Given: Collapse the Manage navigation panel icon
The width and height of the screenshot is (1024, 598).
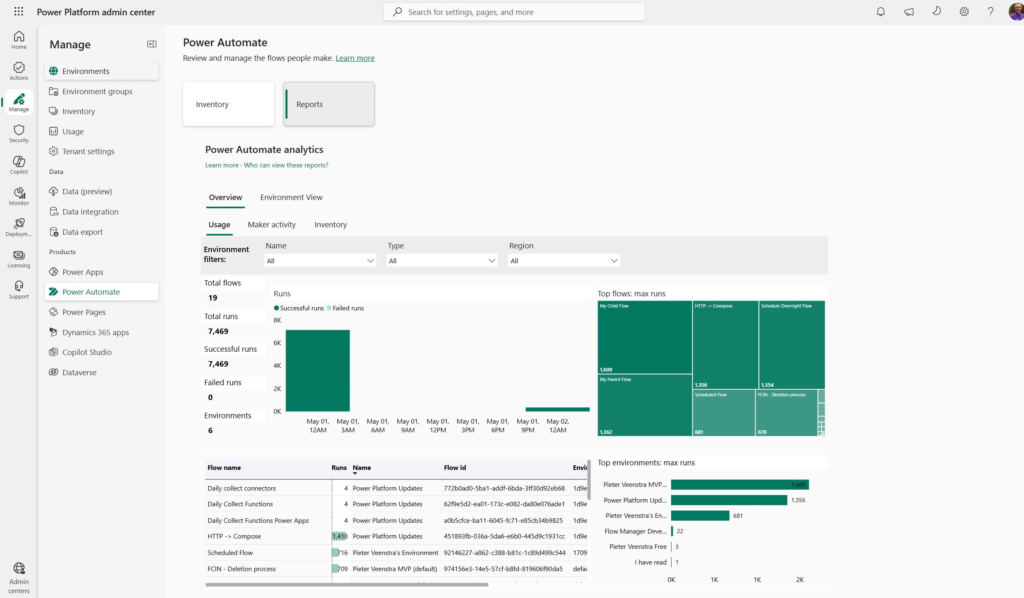Looking at the screenshot, I should pos(152,44).
